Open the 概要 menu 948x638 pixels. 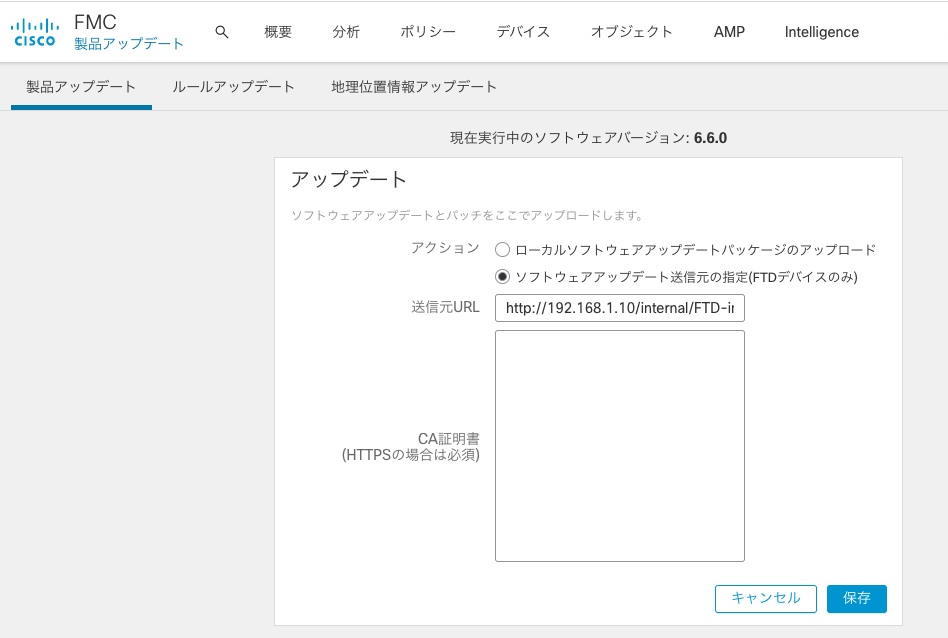278,32
